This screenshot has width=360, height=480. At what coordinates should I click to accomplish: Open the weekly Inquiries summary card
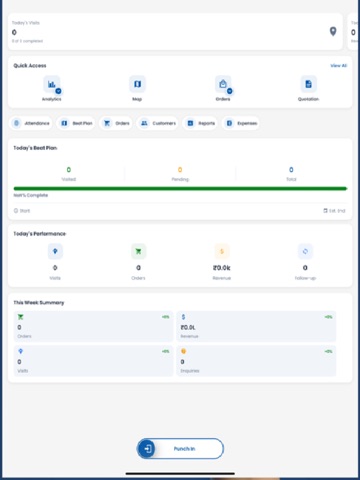coord(256,361)
